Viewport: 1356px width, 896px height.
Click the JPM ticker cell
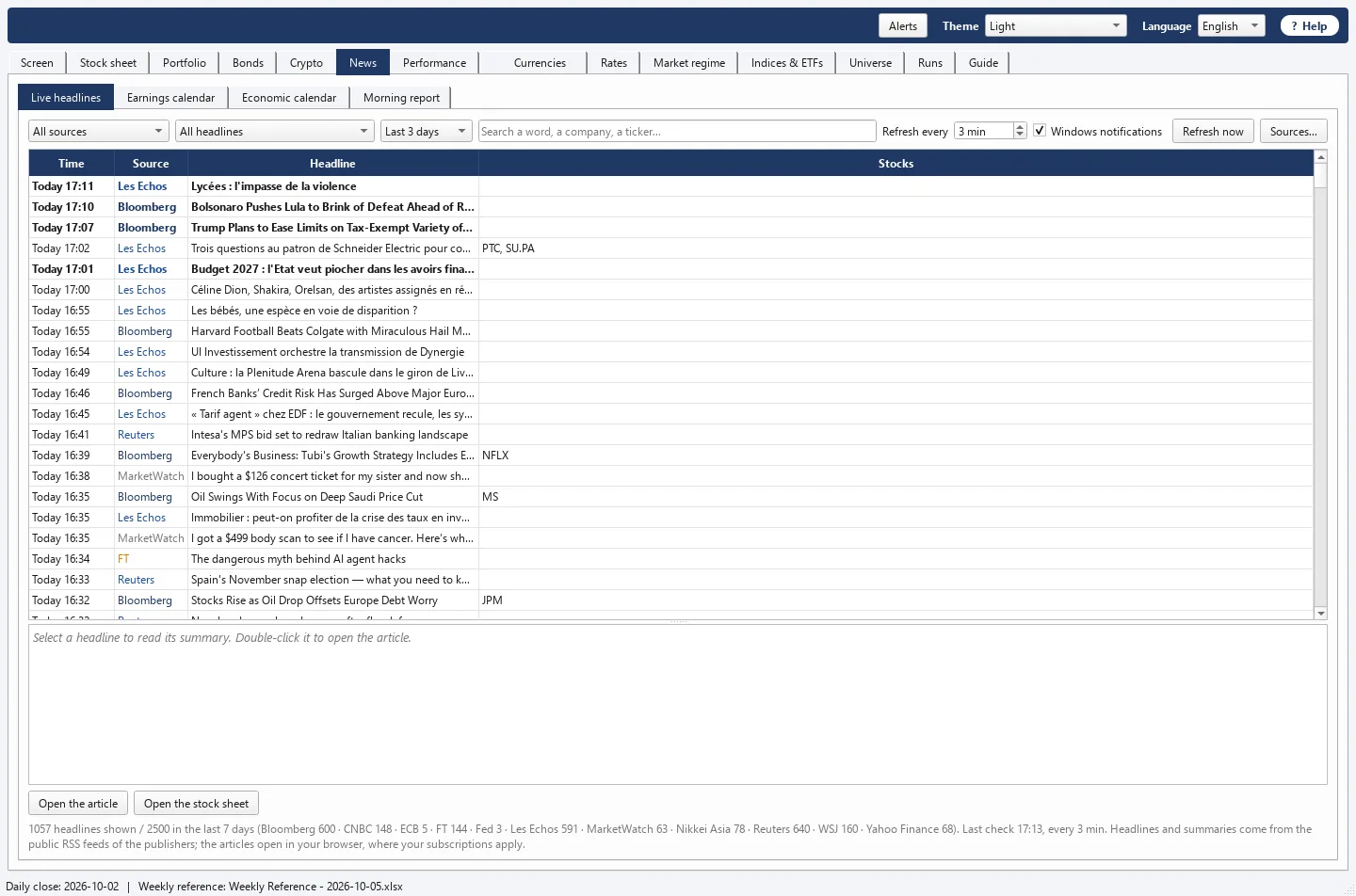(896, 600)
